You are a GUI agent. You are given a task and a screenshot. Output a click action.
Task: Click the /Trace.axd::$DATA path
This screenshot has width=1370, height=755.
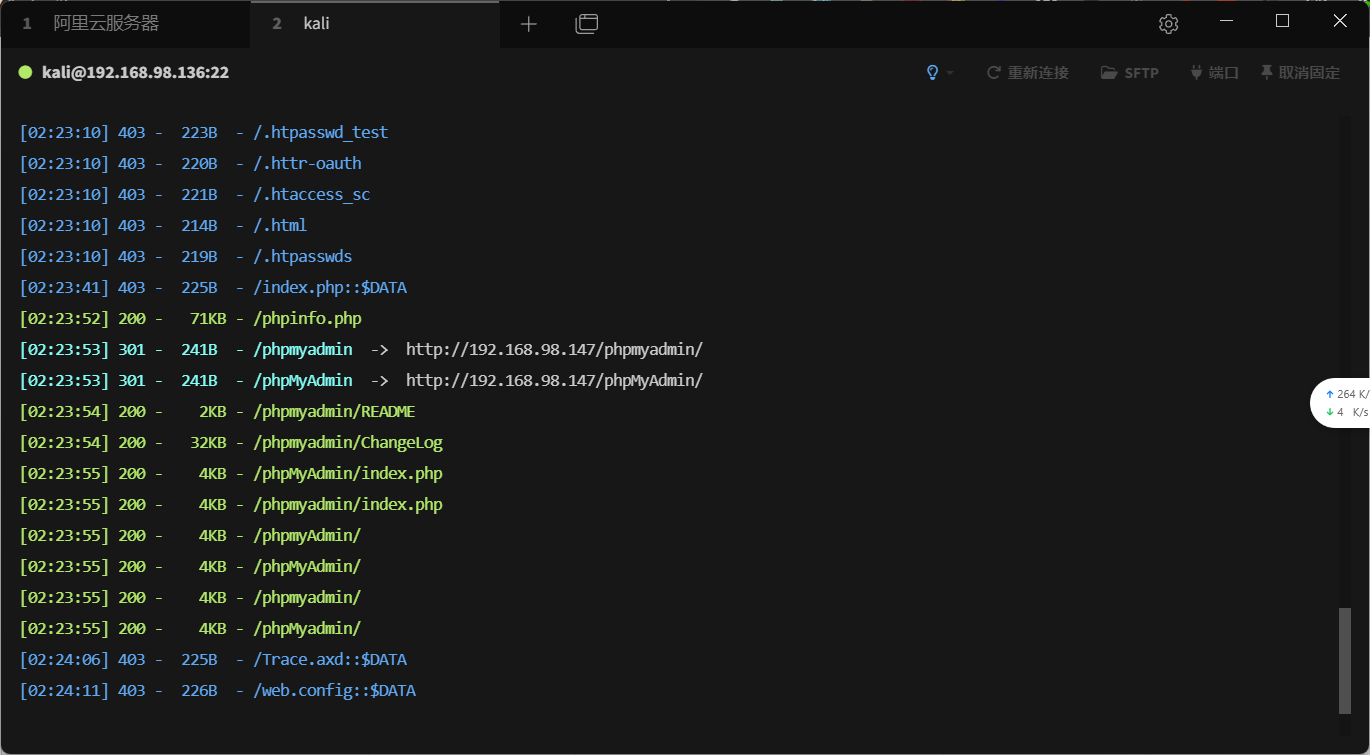point(330,660)
